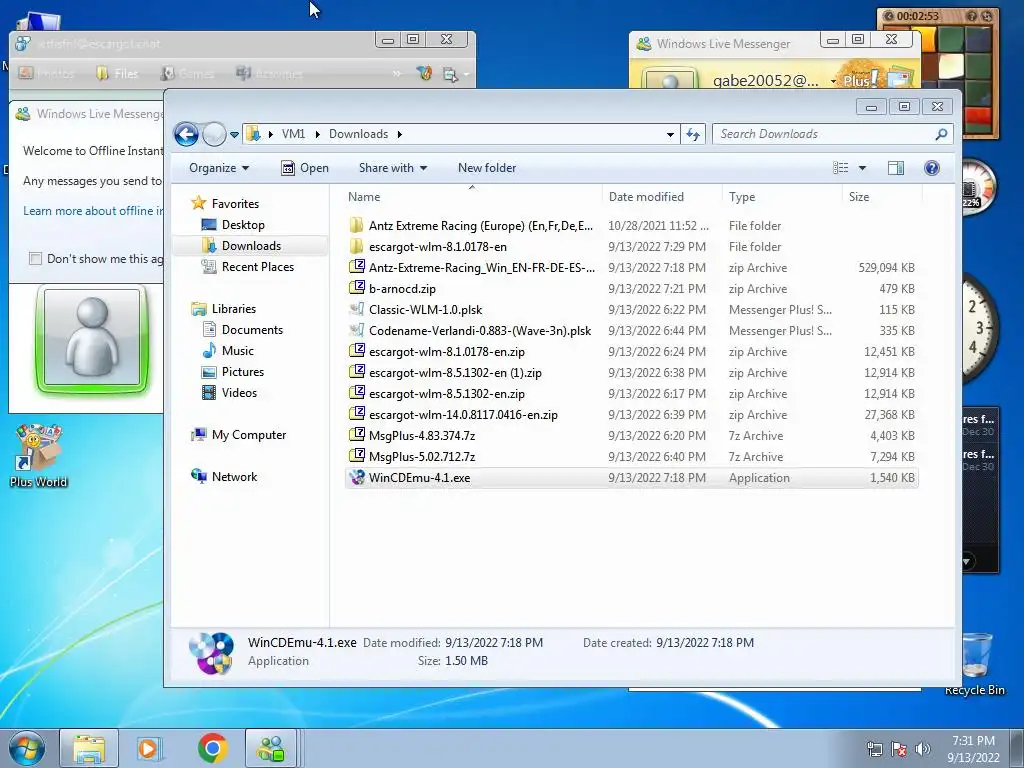Click the New folder button

click(x=487, y=168)
